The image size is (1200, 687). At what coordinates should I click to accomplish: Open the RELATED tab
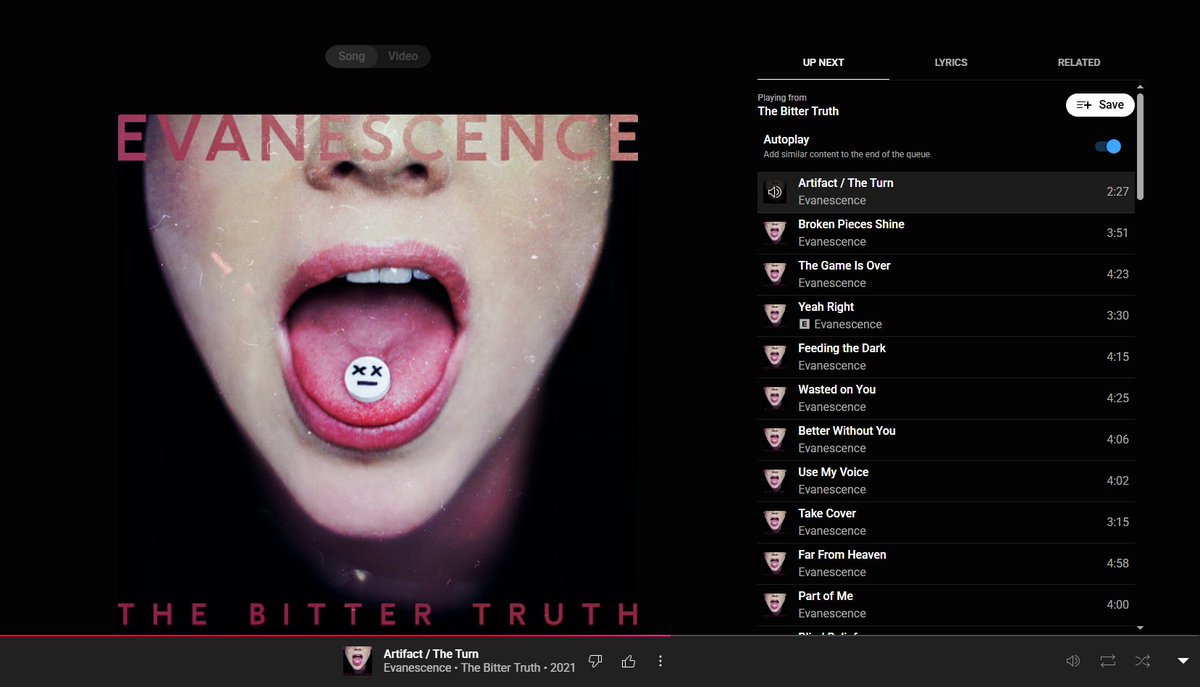(1079, 62)
